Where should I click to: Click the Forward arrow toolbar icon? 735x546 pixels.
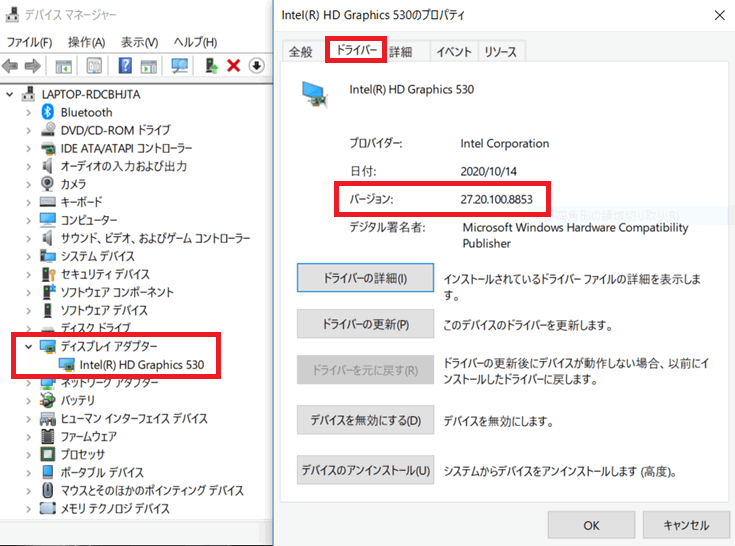(32, 66)
